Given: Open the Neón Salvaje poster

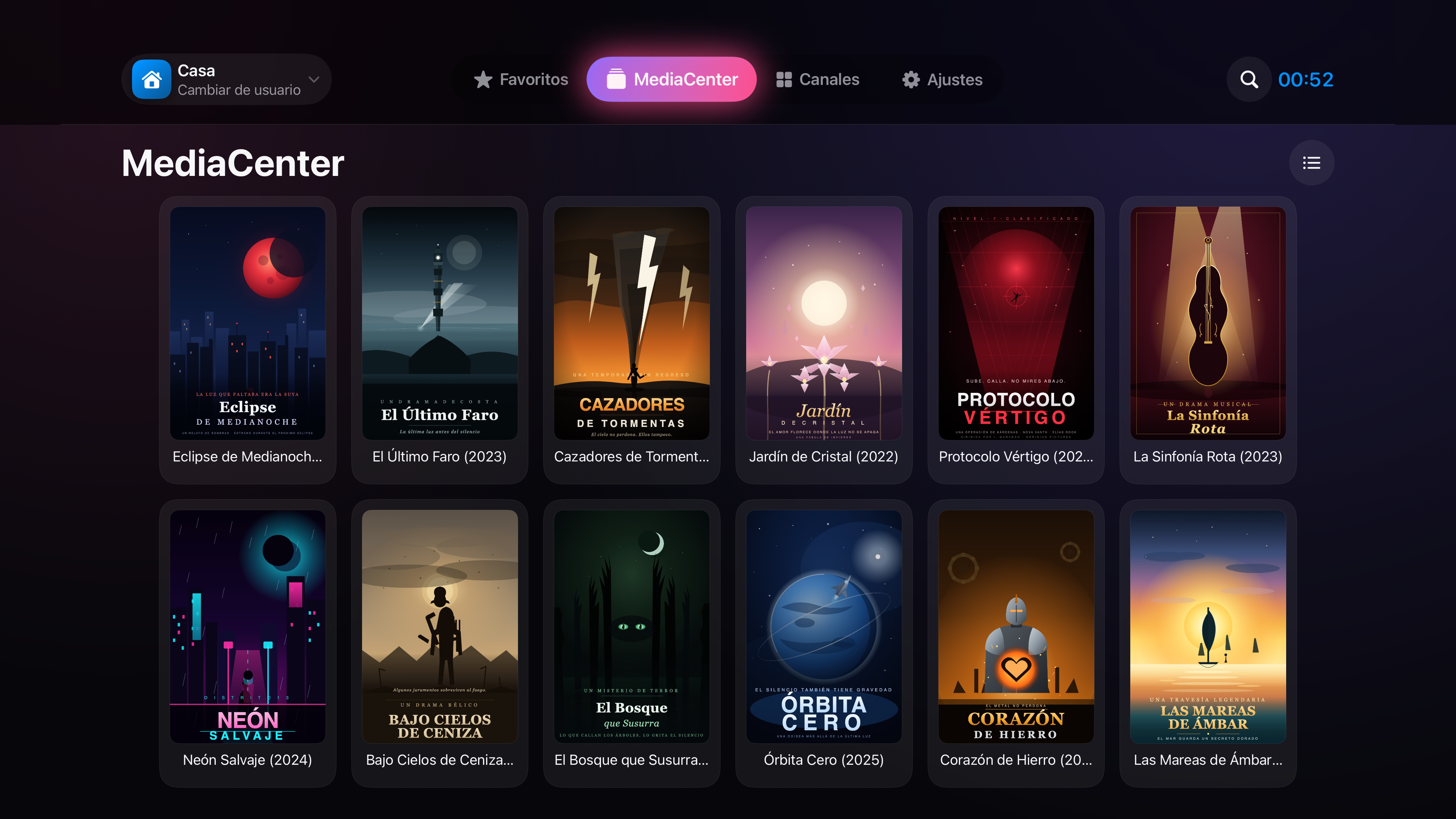Looking at the screenshot, I should (248, 627).
